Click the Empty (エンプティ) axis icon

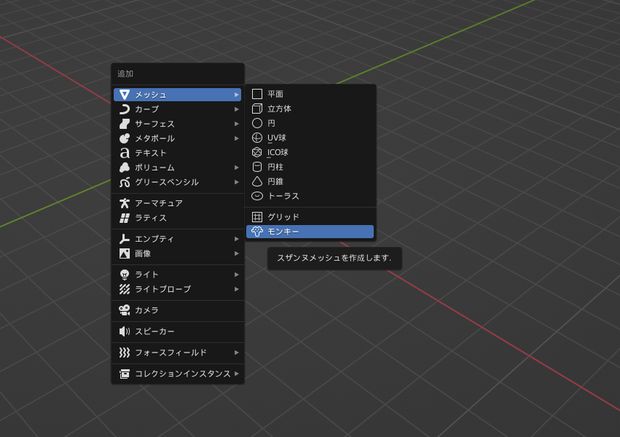coord(125,239)
